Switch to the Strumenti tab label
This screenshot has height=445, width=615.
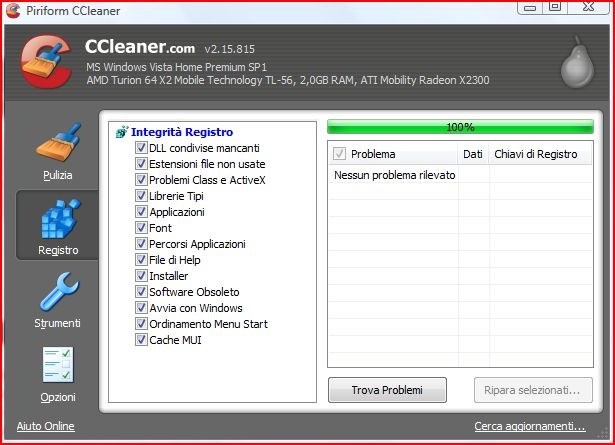coord(57,323)
